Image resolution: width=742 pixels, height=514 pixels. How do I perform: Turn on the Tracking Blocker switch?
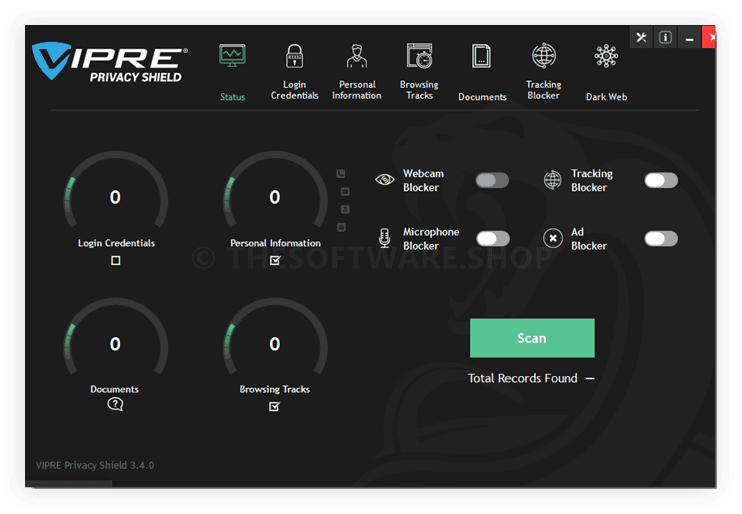(661, 180)
